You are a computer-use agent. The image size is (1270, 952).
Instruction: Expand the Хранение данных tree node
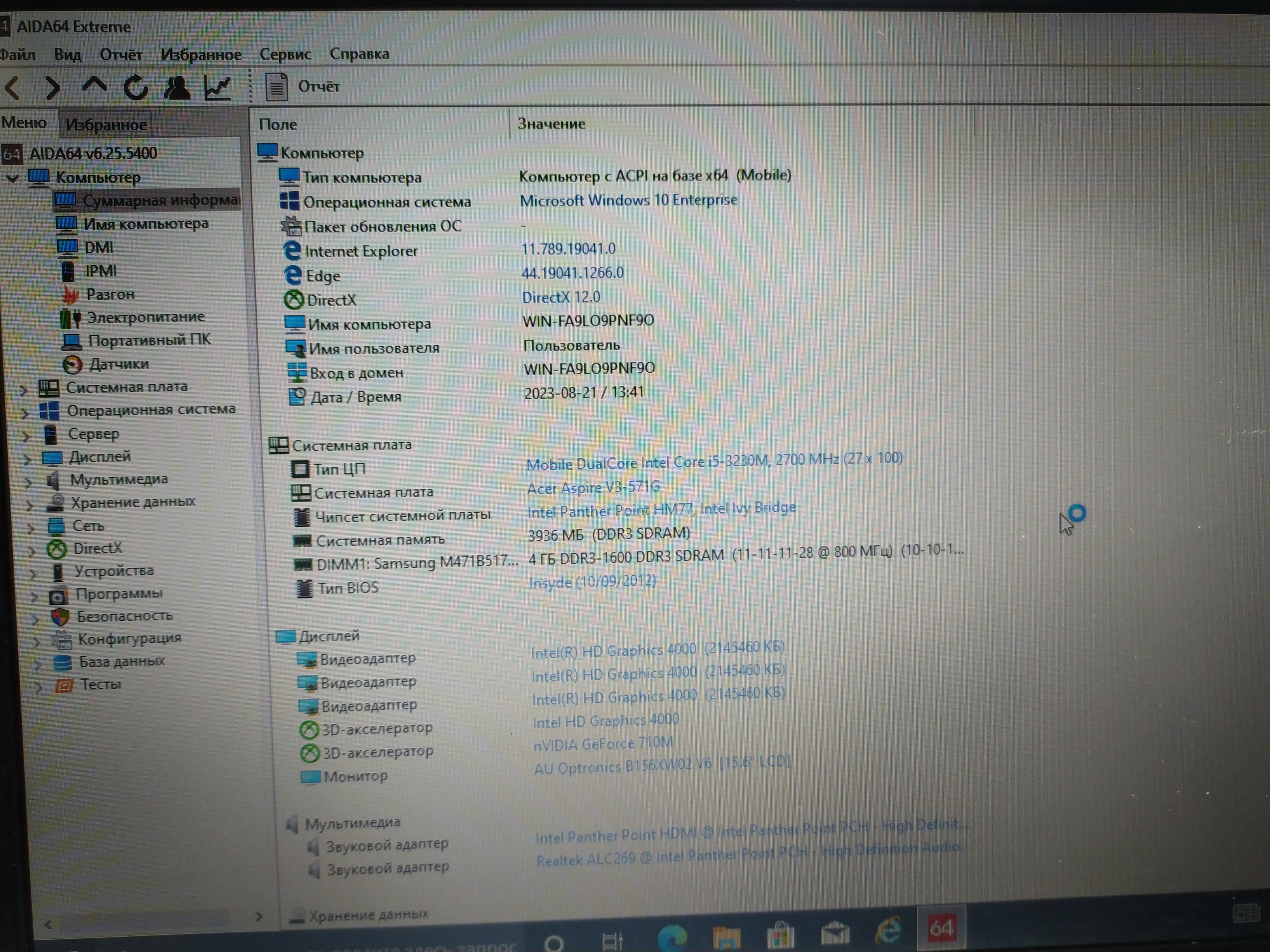pos(29,505)
